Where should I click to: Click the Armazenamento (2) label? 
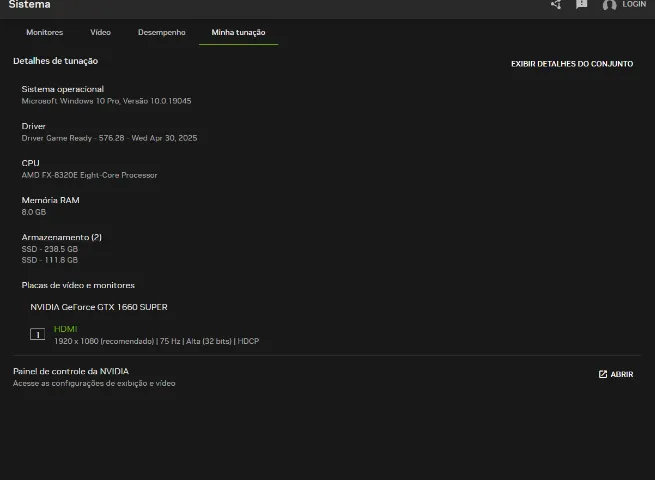(62, 237)
